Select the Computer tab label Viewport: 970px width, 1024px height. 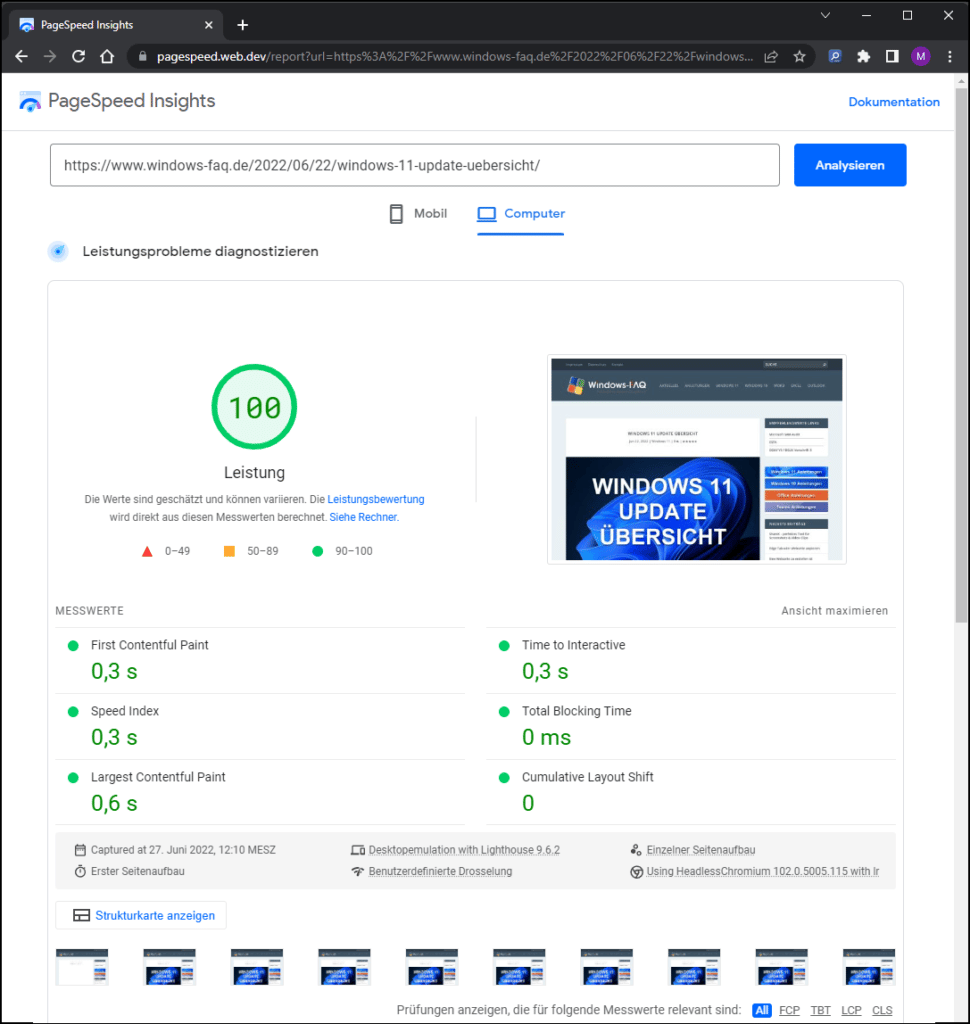[534, 214]
